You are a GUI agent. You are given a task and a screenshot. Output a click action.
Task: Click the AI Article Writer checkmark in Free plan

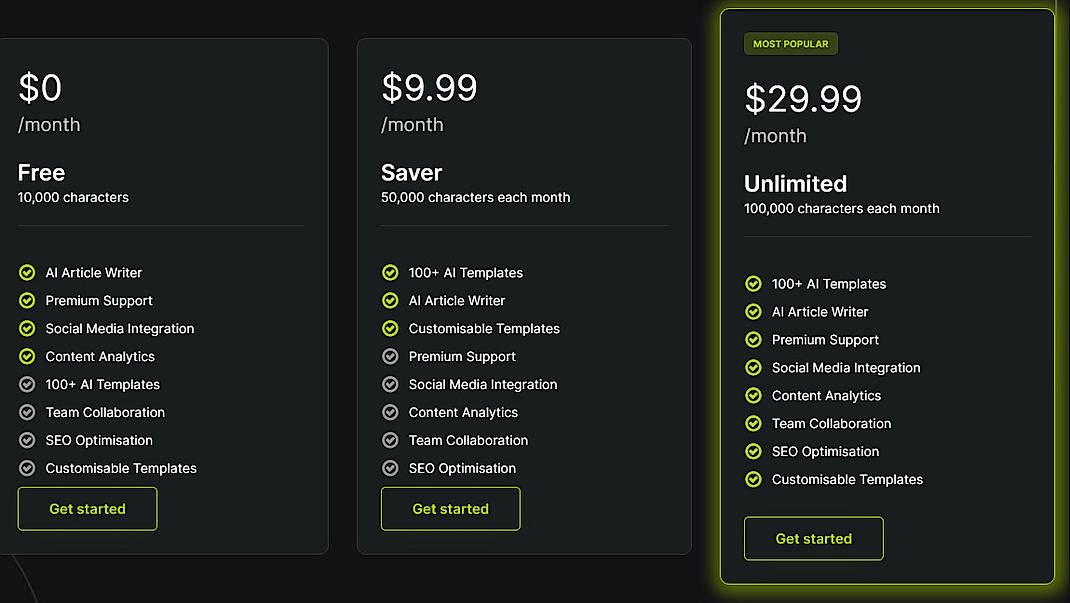point(26,272)
